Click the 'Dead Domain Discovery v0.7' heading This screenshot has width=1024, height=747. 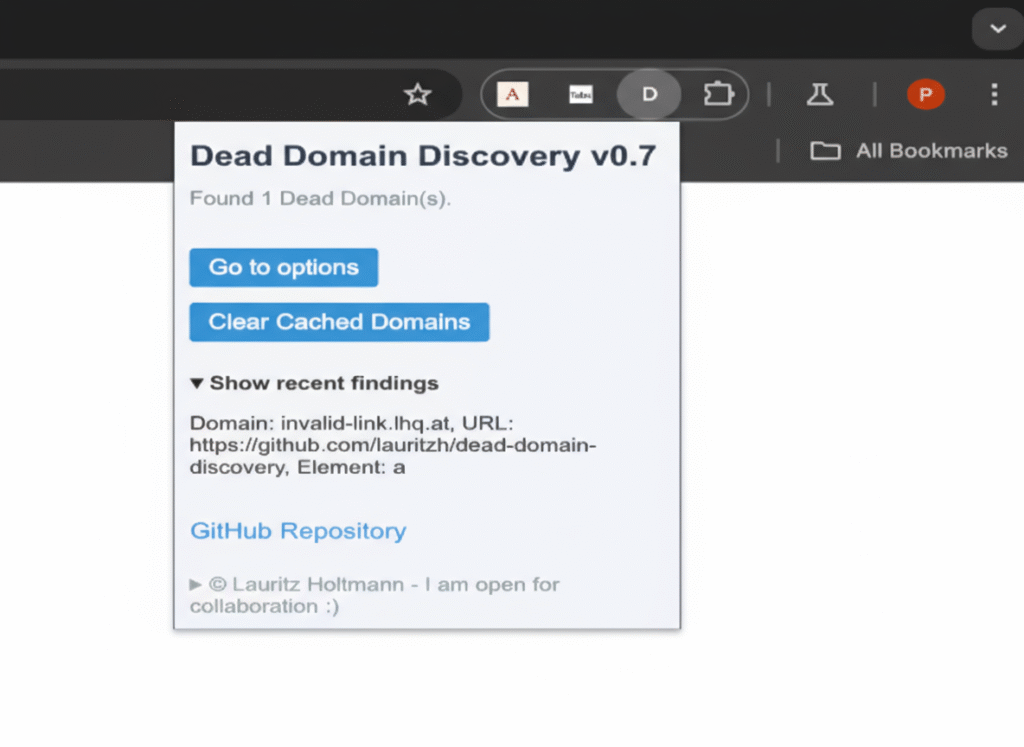click(422, 156)
